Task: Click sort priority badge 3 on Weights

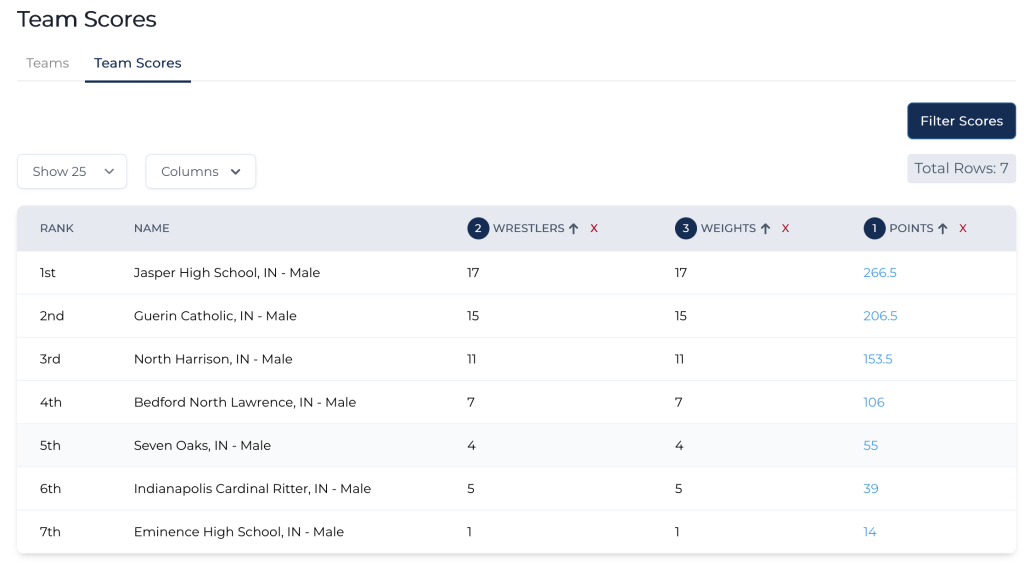Action: [685, 229]
